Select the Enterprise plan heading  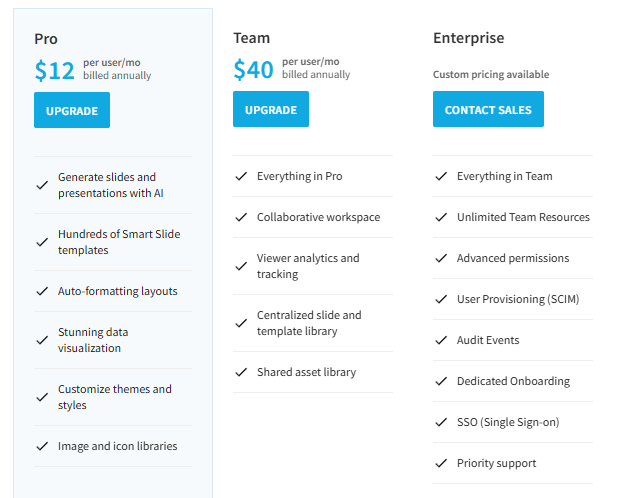point(468,38)
